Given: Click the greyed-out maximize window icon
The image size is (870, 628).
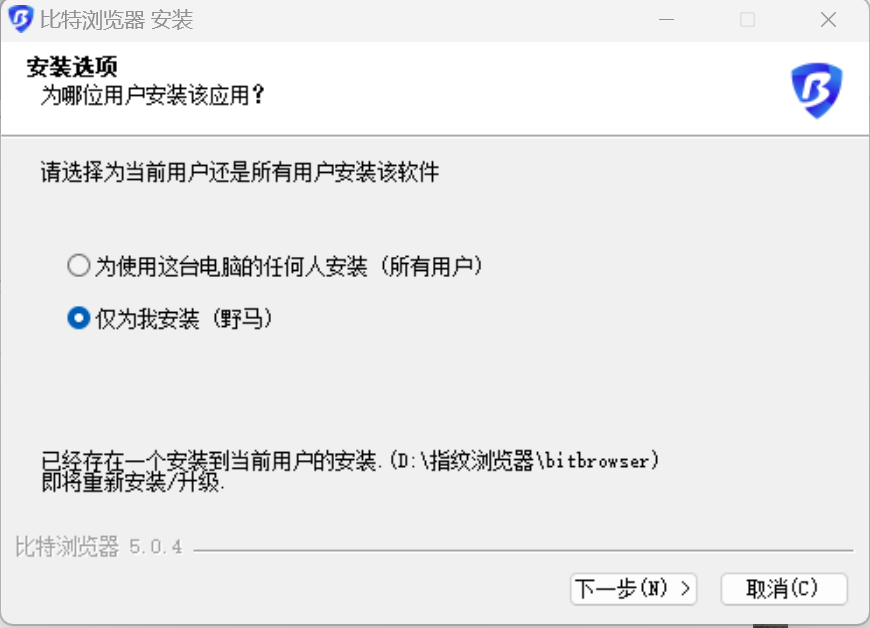Looking at the screenshot, I should 747,20.
